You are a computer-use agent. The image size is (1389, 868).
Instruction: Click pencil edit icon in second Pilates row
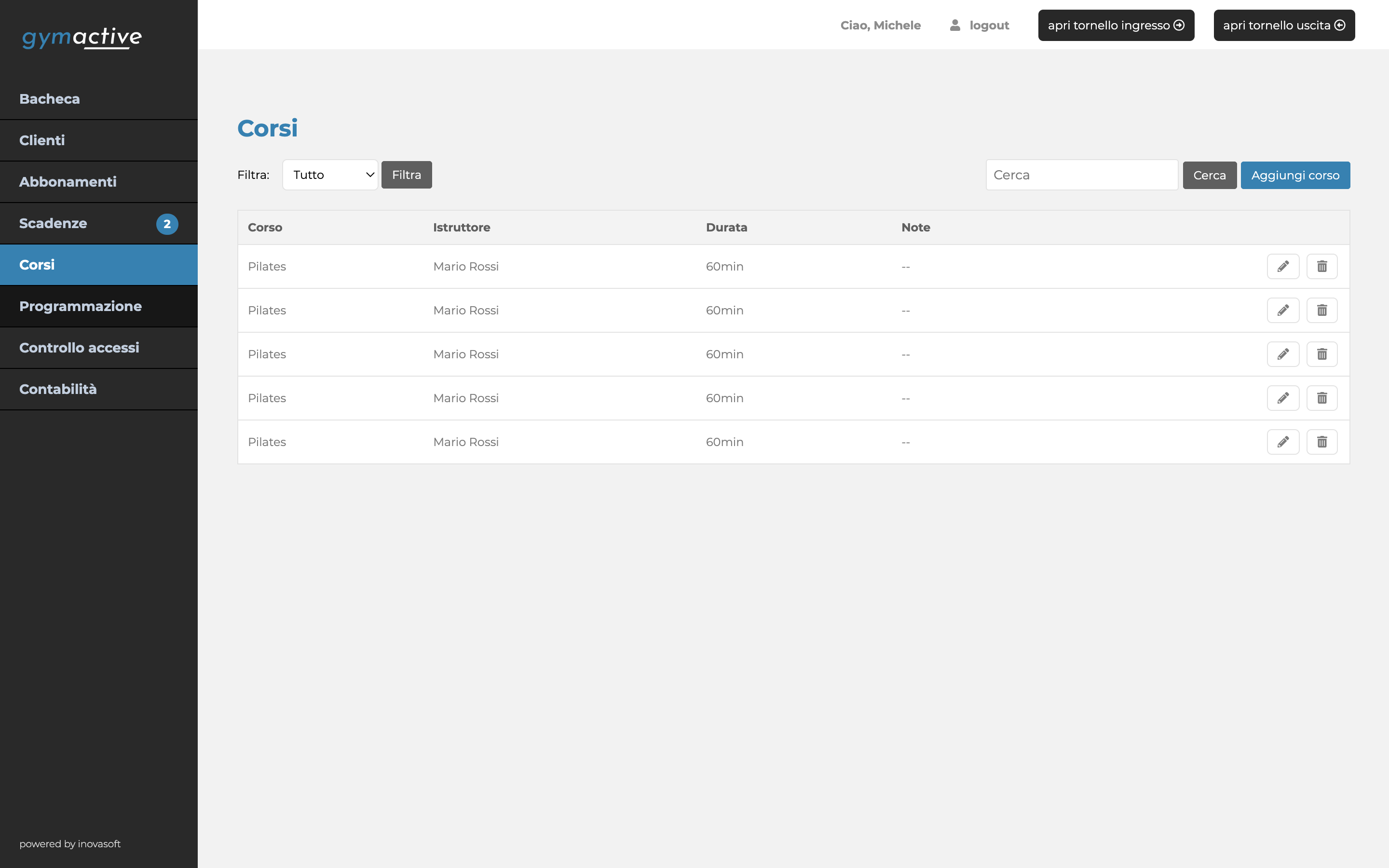[1283, 311]
